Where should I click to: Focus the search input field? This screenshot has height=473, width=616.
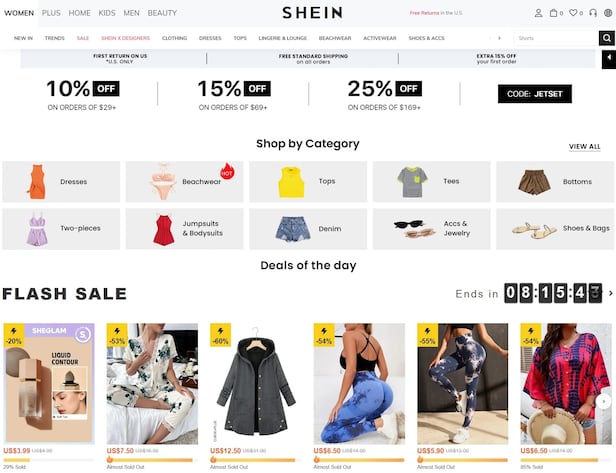(x=556, y=38)
